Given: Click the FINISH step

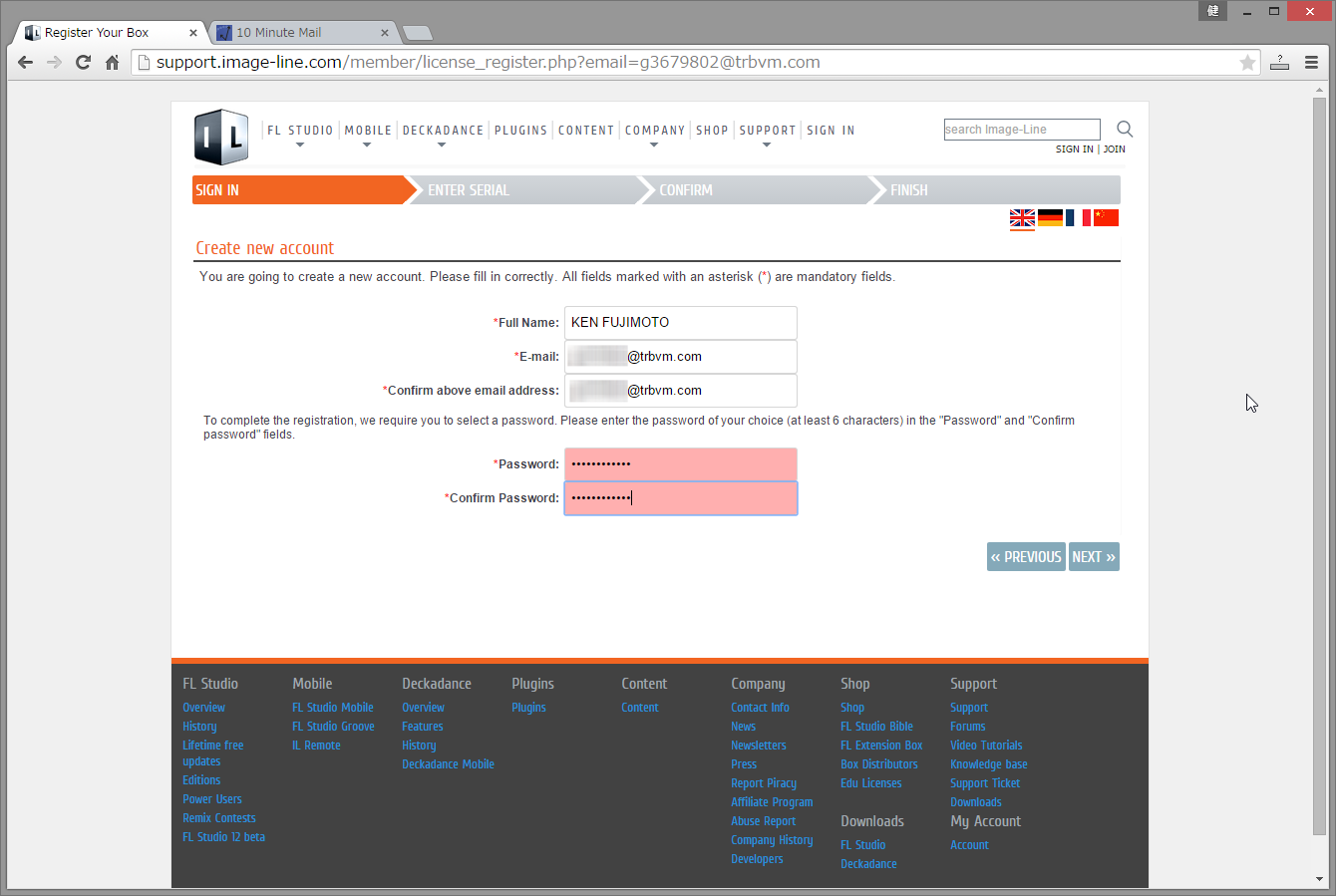Looking at the screenshot, I should click(x=997, y=190).
